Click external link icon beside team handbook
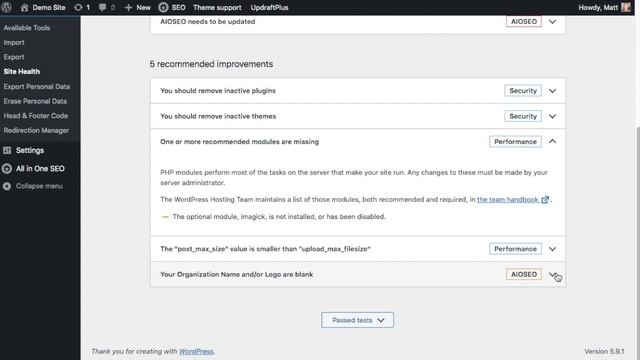 coord(545,200)
